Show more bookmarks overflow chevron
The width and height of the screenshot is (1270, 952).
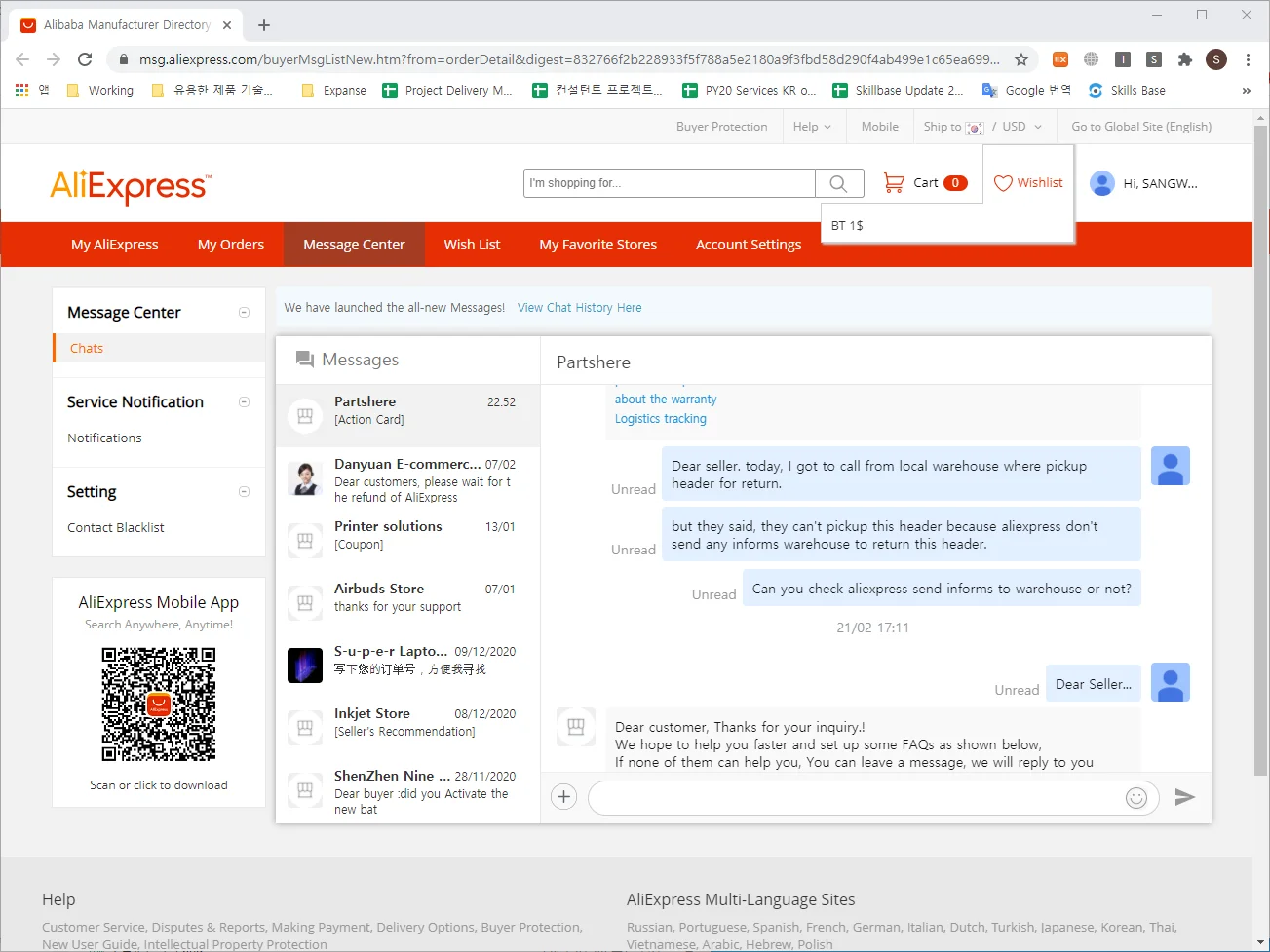pos(1246,91)
